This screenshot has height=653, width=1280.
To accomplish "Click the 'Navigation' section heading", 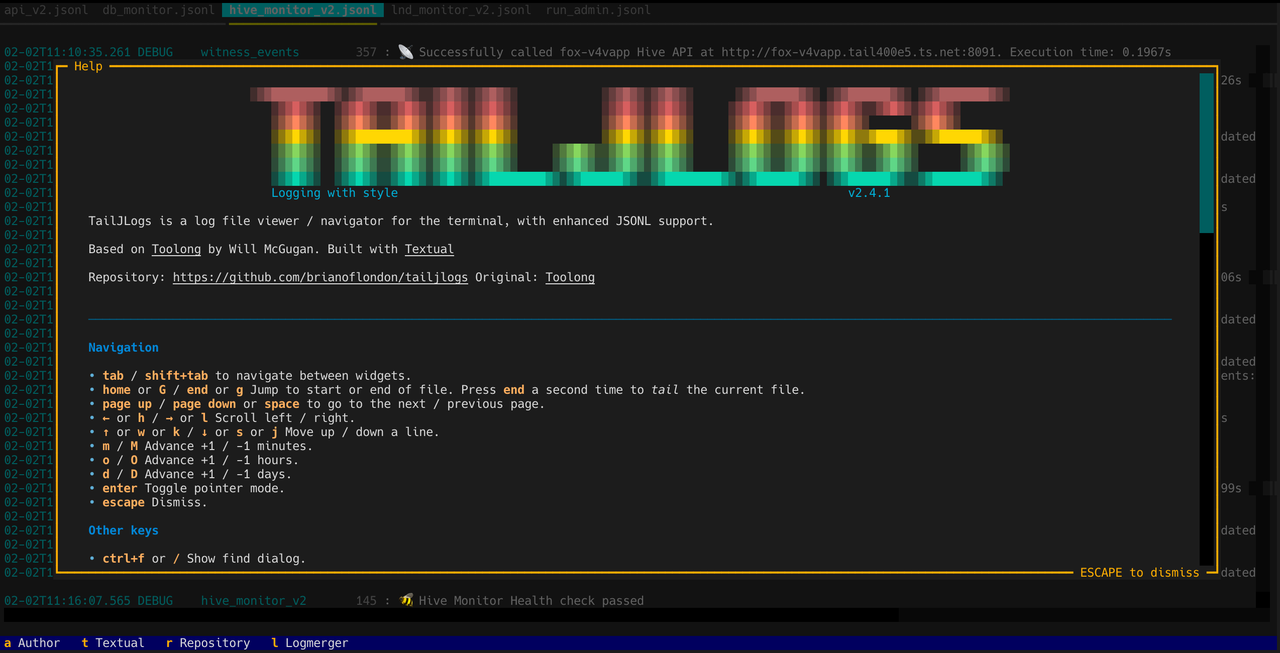I will [x=123, y=348].
